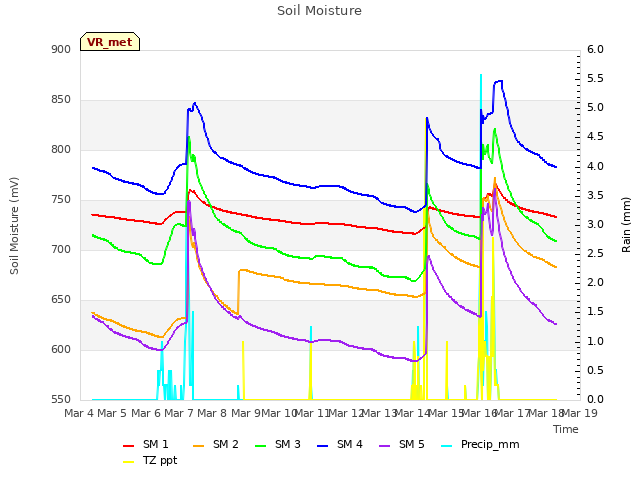
Task: Click the 850 left axis tick label
Action: pos(61,100)
